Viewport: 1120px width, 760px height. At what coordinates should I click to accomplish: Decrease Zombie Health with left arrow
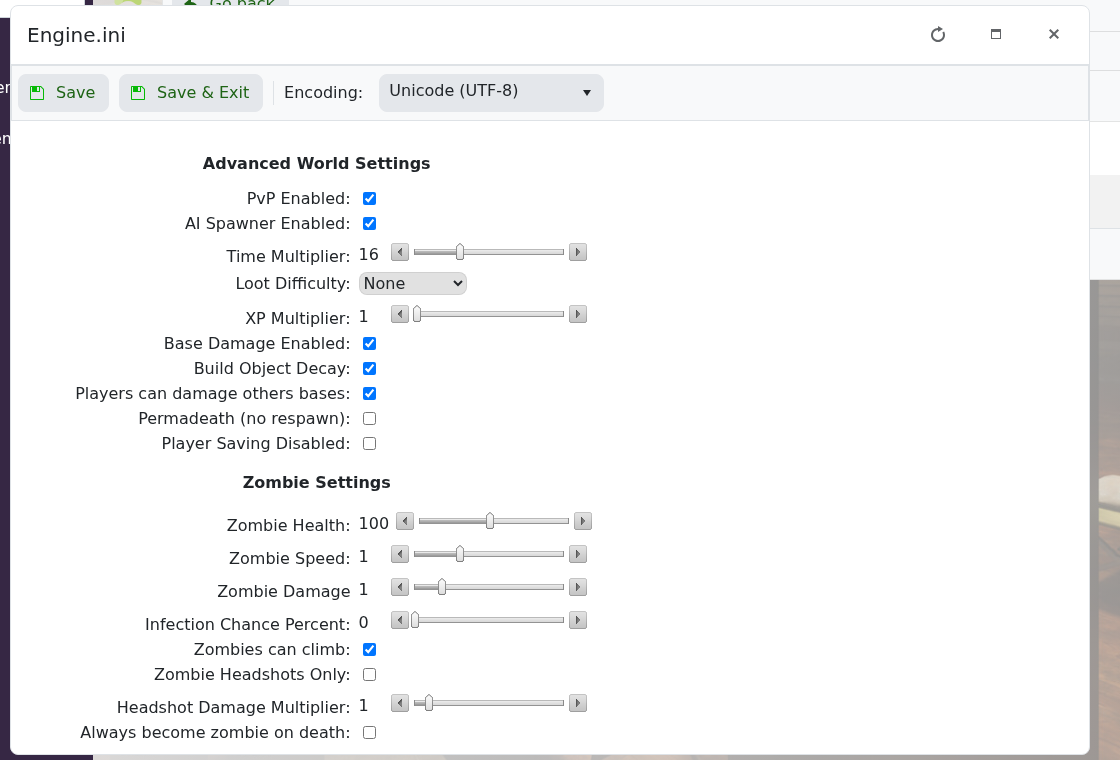(405, 521)
